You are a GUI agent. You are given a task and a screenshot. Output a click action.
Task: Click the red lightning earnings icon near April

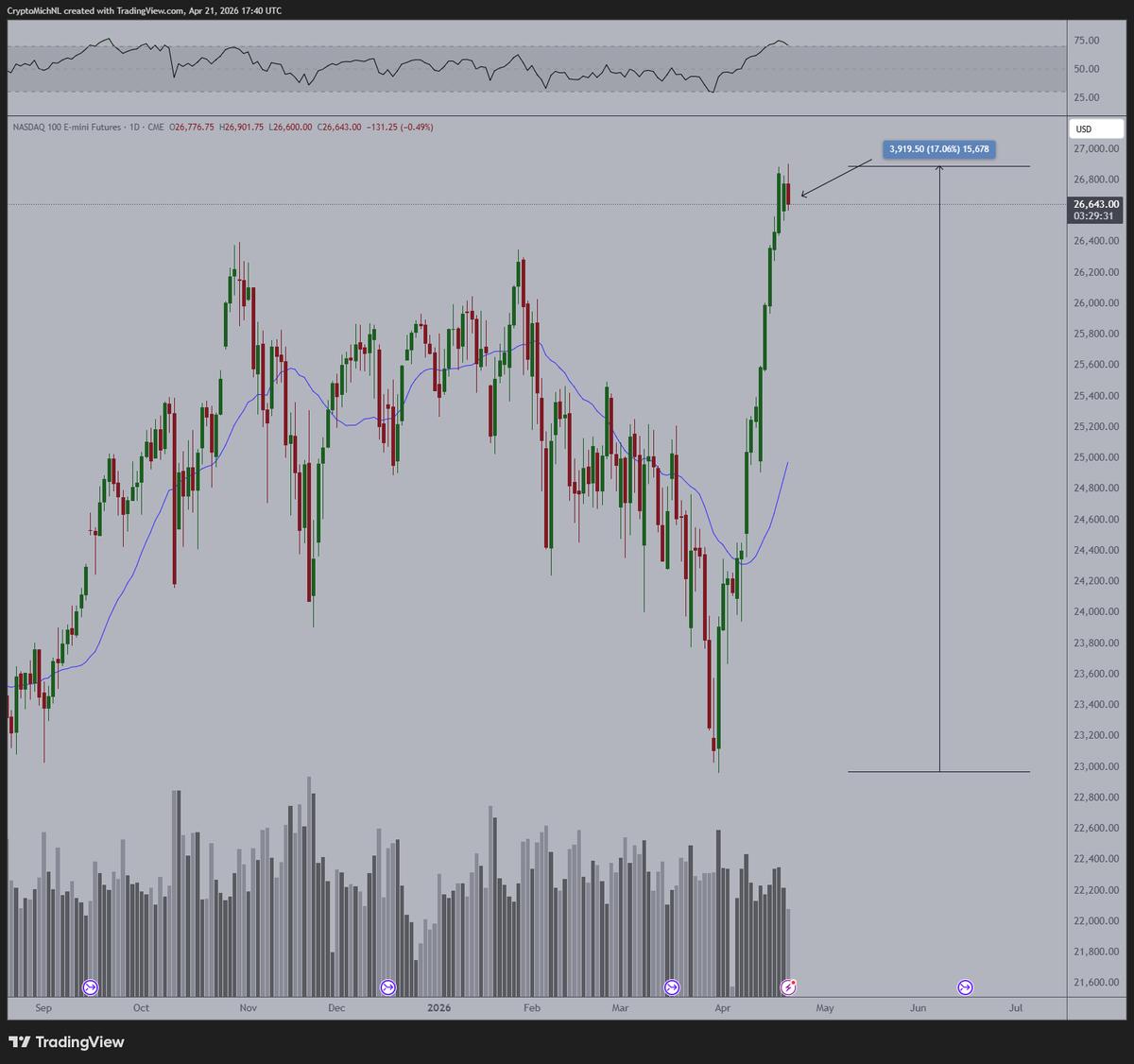click(x=787, y=986)
